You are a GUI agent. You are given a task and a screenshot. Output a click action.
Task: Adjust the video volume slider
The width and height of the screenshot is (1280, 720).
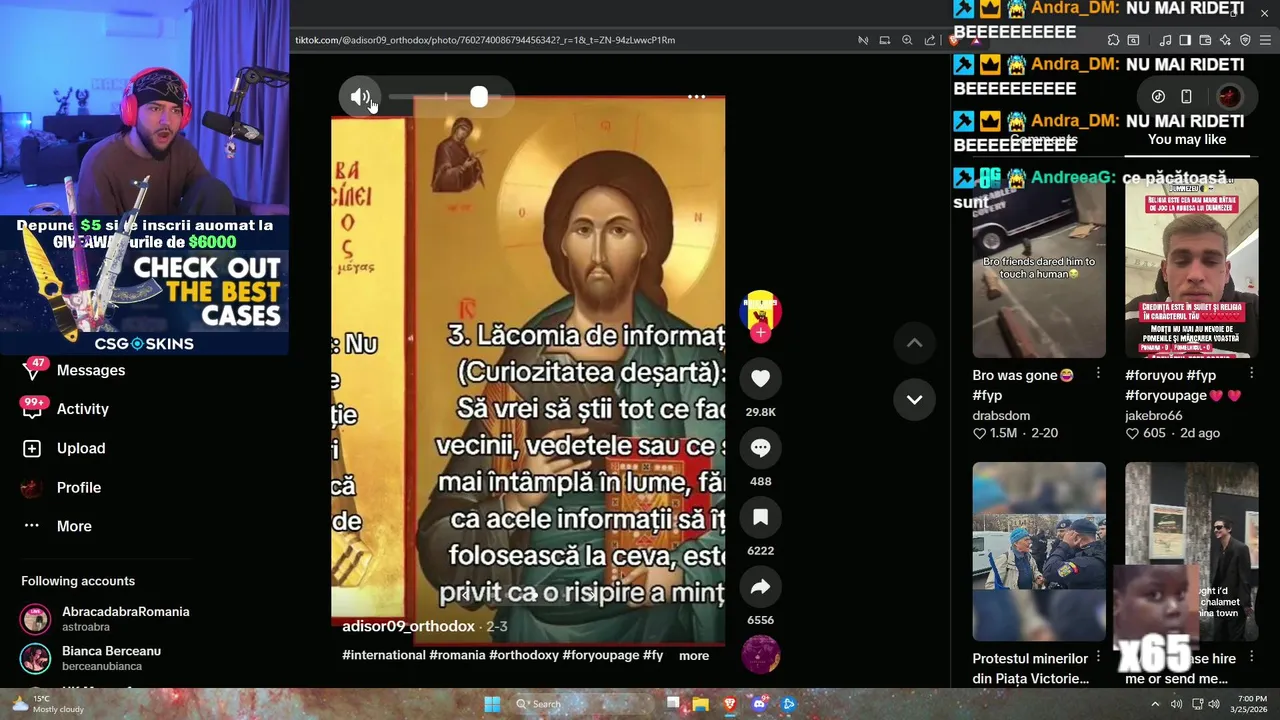click(x=446, y=97)
